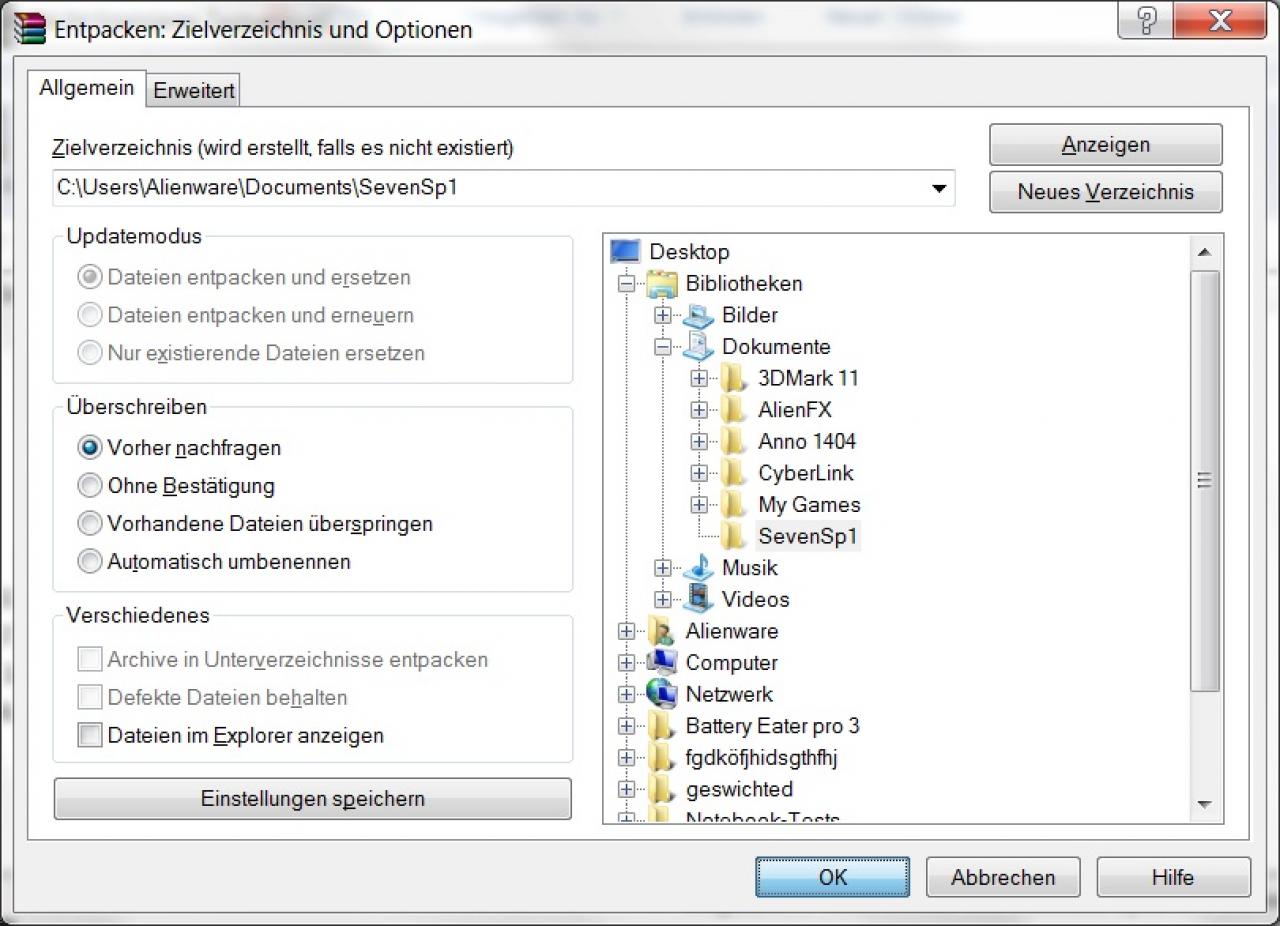Image resolution: width=1280 pixels, height=926 pixels.
Task: Click Einstellungen speichern button
Action: tap(313, 799)
